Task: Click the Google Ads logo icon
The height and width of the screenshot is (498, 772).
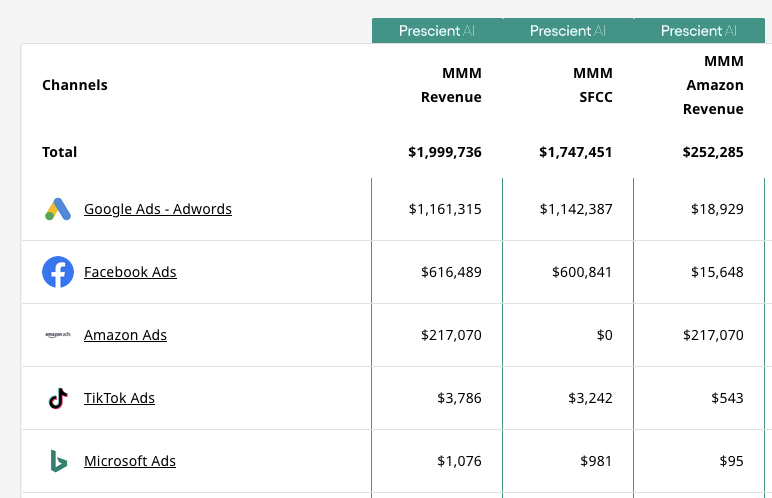Action: click(58, 209)
